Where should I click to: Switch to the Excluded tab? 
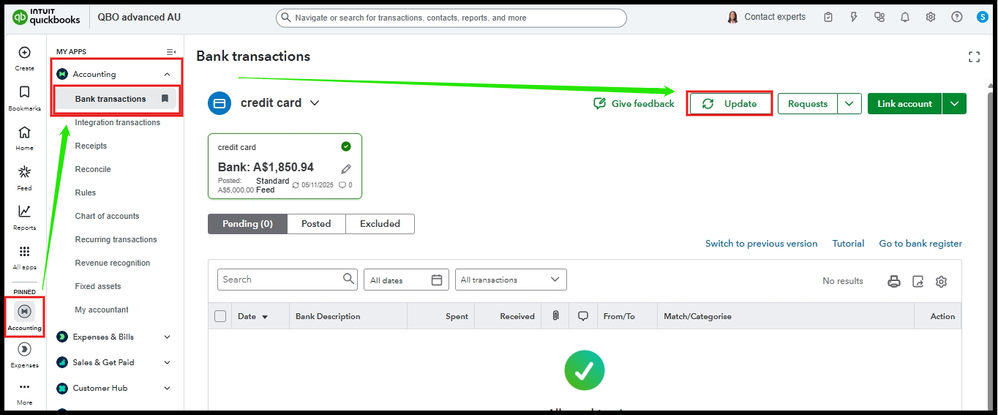tap(380, 224)
